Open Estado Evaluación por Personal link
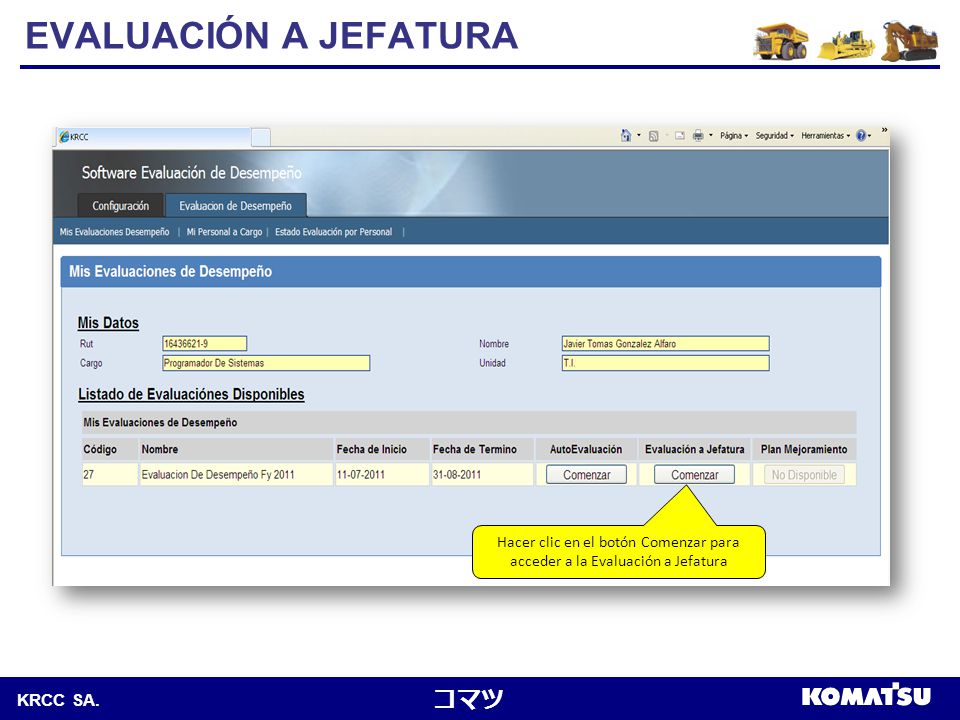This screenshot has width=960, height=720. click(334, 232)
